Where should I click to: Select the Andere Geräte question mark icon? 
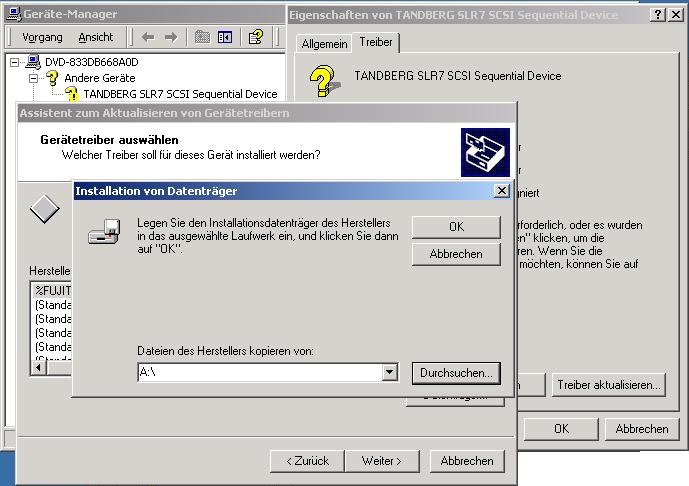point(52,78)
